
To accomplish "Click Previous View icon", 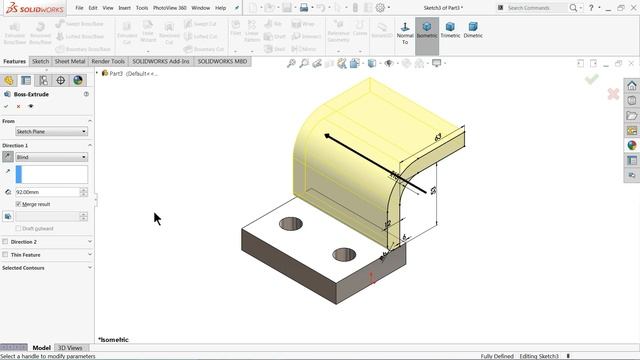I will 317,63.
